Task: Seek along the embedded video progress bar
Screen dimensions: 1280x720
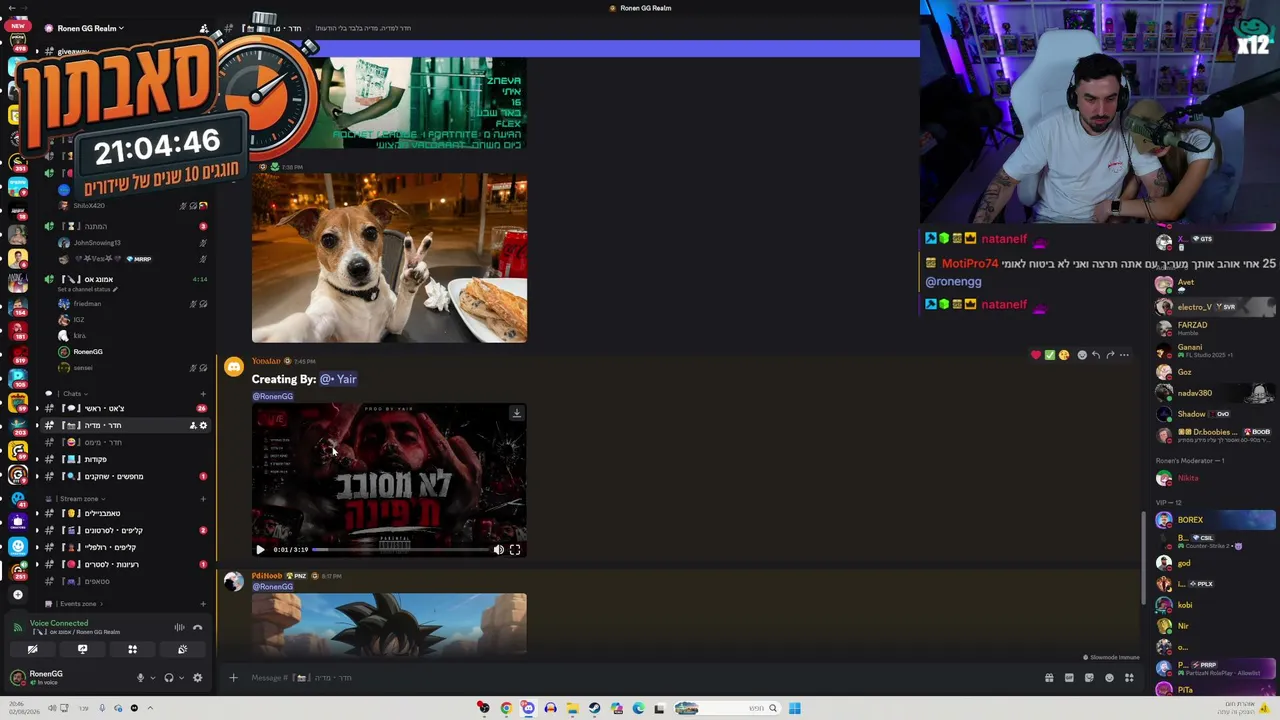Action: [400, 549]
